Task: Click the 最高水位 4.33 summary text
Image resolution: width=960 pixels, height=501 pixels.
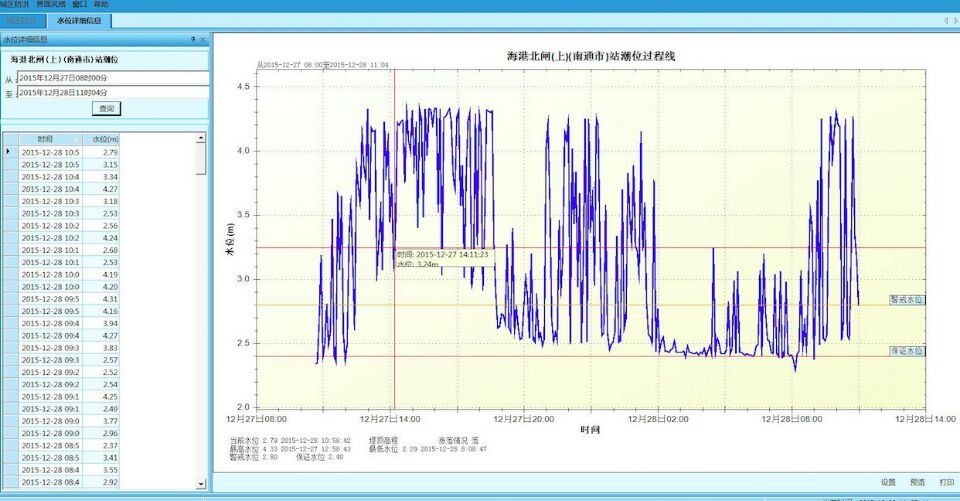Action: coord(290,449)
